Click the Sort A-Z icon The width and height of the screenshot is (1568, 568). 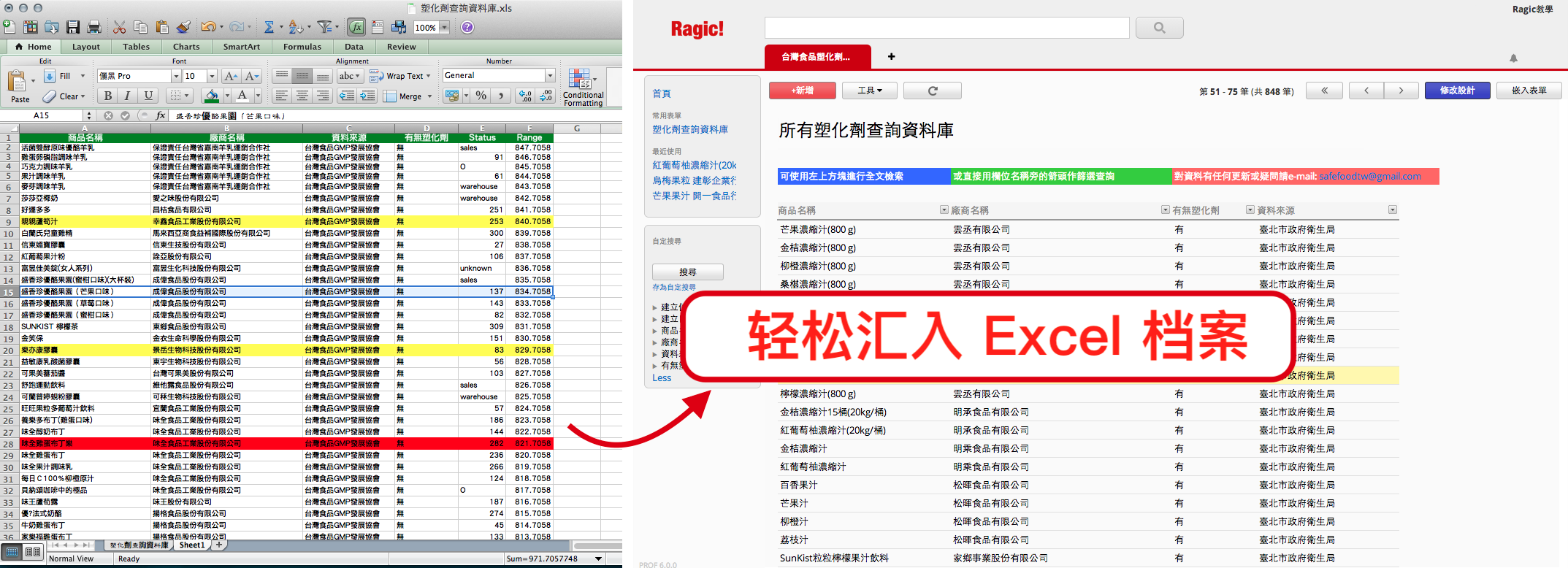tap(295, 27)
